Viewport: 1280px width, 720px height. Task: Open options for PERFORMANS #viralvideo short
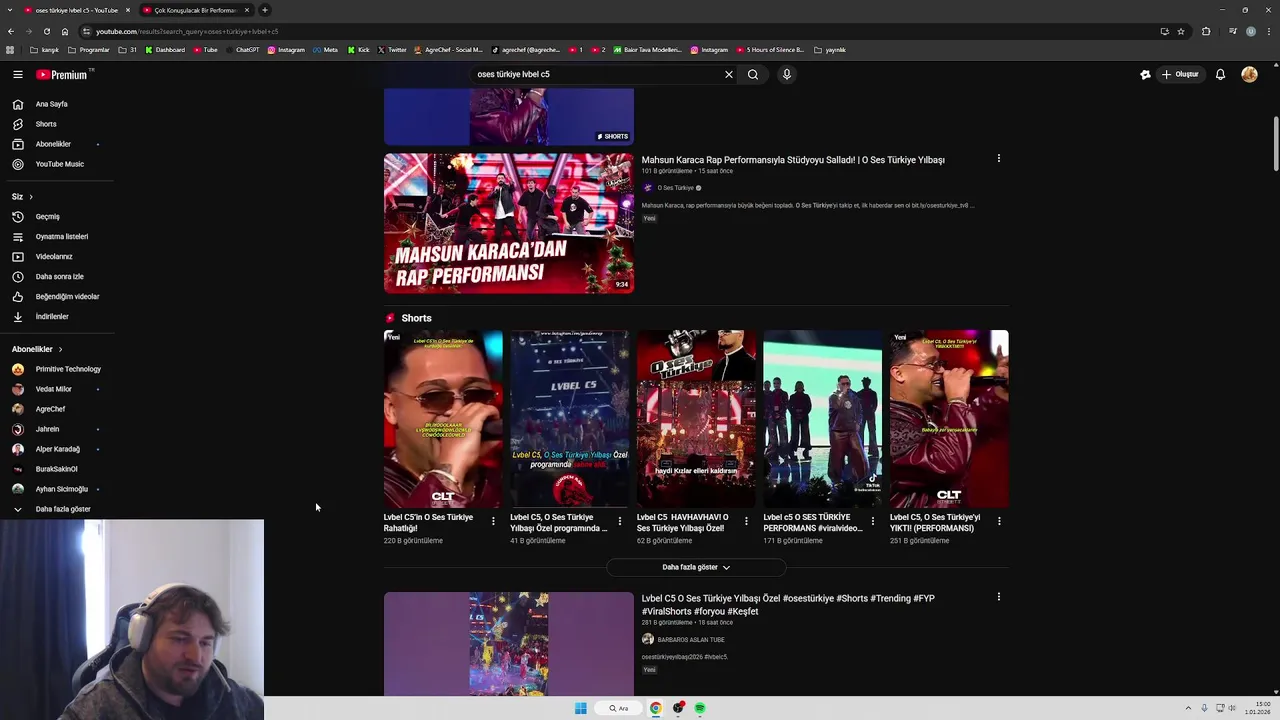click(872, 521)
